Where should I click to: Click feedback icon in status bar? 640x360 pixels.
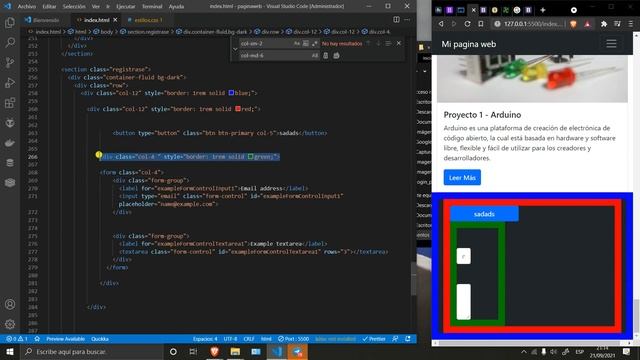(395, 339)
